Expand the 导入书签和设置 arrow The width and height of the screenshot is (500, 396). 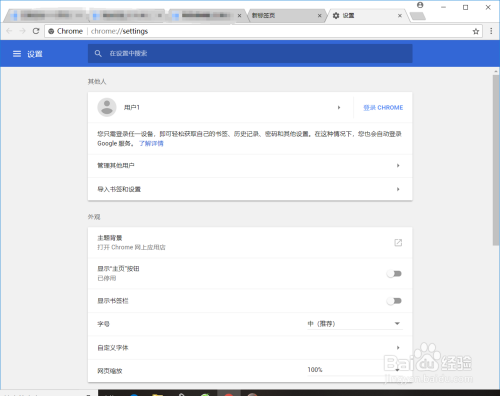coord(398,189)
